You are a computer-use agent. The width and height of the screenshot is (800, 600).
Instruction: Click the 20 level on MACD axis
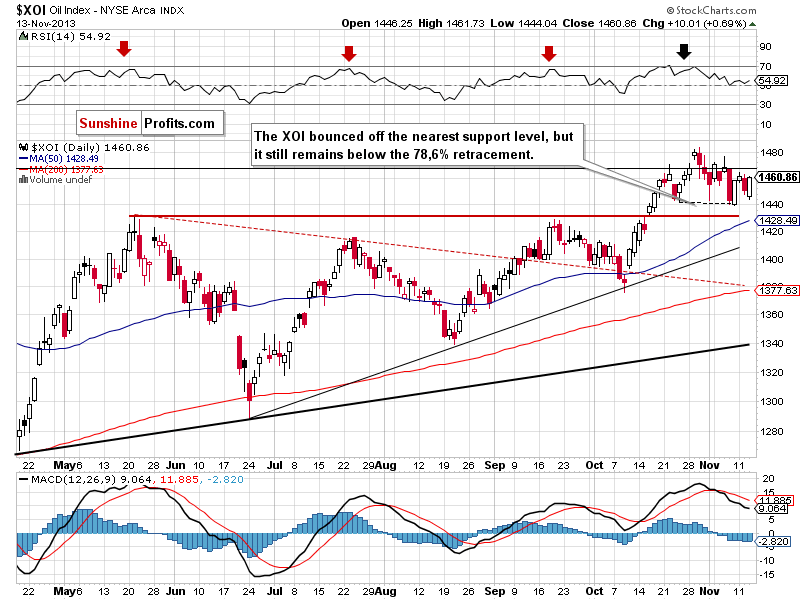pyautogui.click(x=768, y=479)
